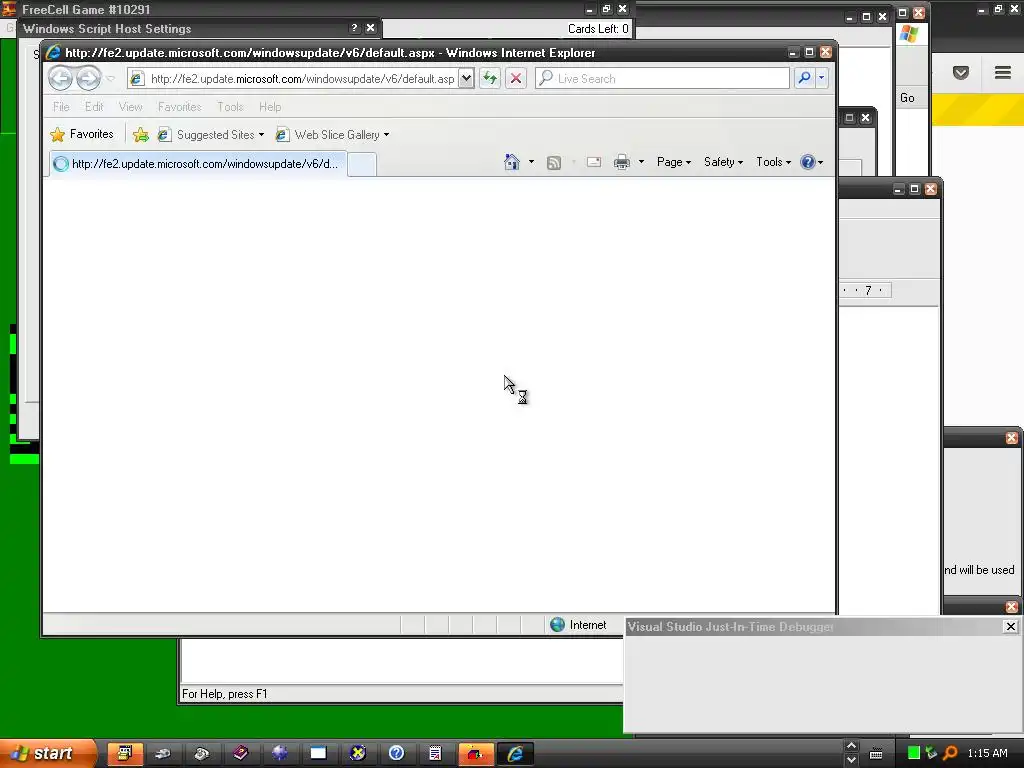Image resolution: width=1024 pixels, height=768 pixels.
Task: Expand the Home button dropdown arrow
Action: (x=531, y=162)
